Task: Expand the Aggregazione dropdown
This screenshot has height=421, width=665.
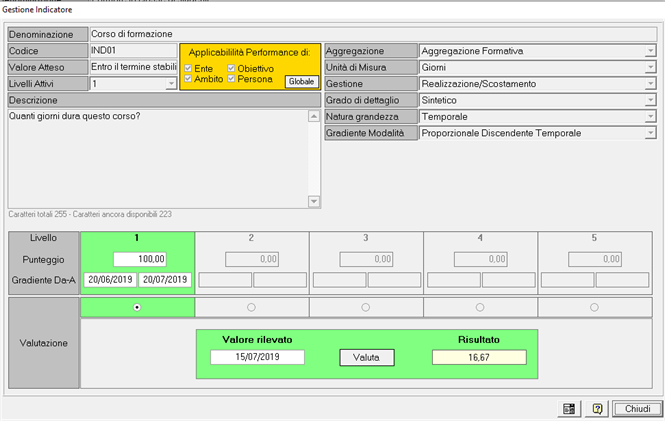Action: 650,51
